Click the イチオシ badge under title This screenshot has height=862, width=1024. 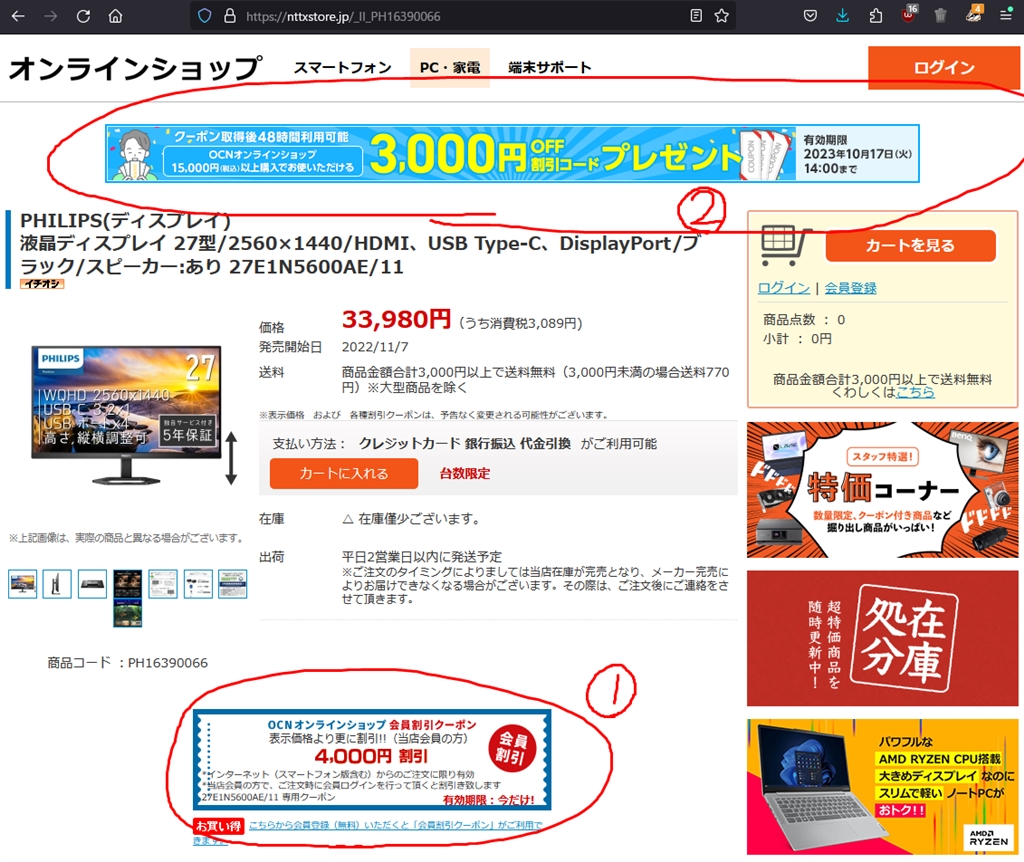coord(42,284)
